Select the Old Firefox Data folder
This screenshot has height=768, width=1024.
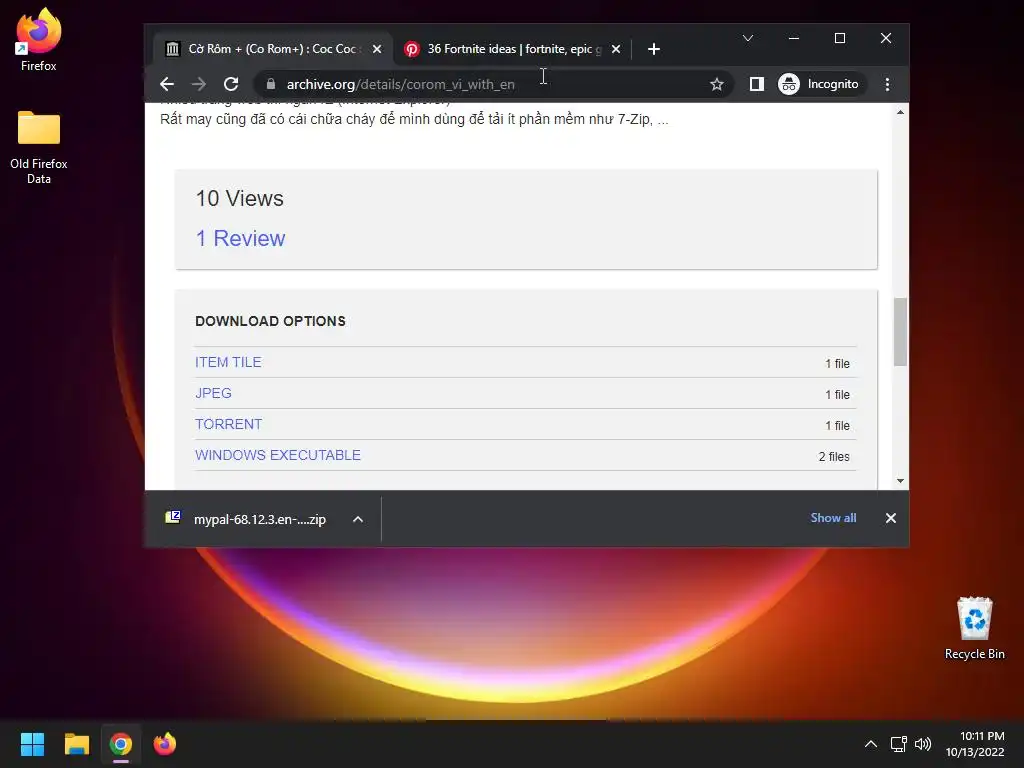[39, 147]
